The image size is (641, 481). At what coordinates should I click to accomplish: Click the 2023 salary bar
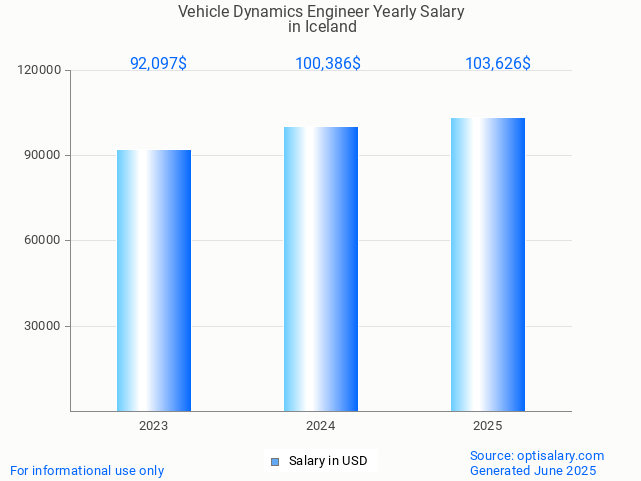[154, 280]
